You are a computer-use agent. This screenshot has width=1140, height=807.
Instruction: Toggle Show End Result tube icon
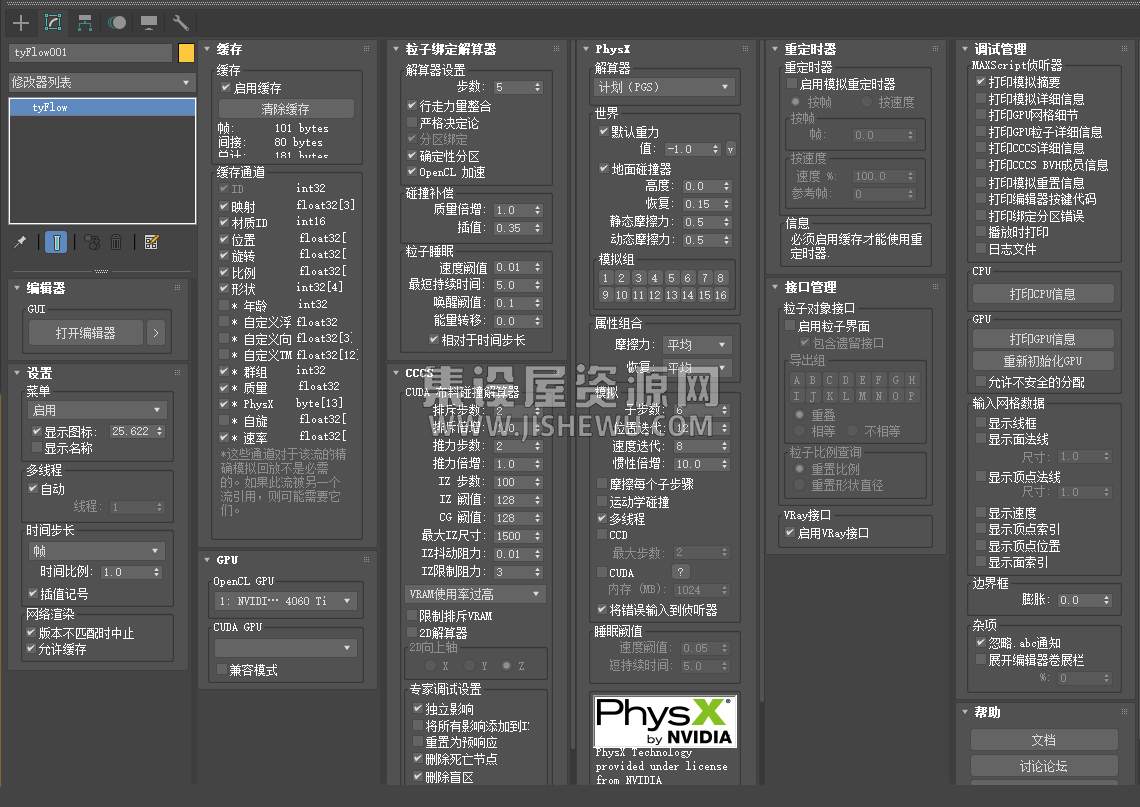click(x=56, y=242)
